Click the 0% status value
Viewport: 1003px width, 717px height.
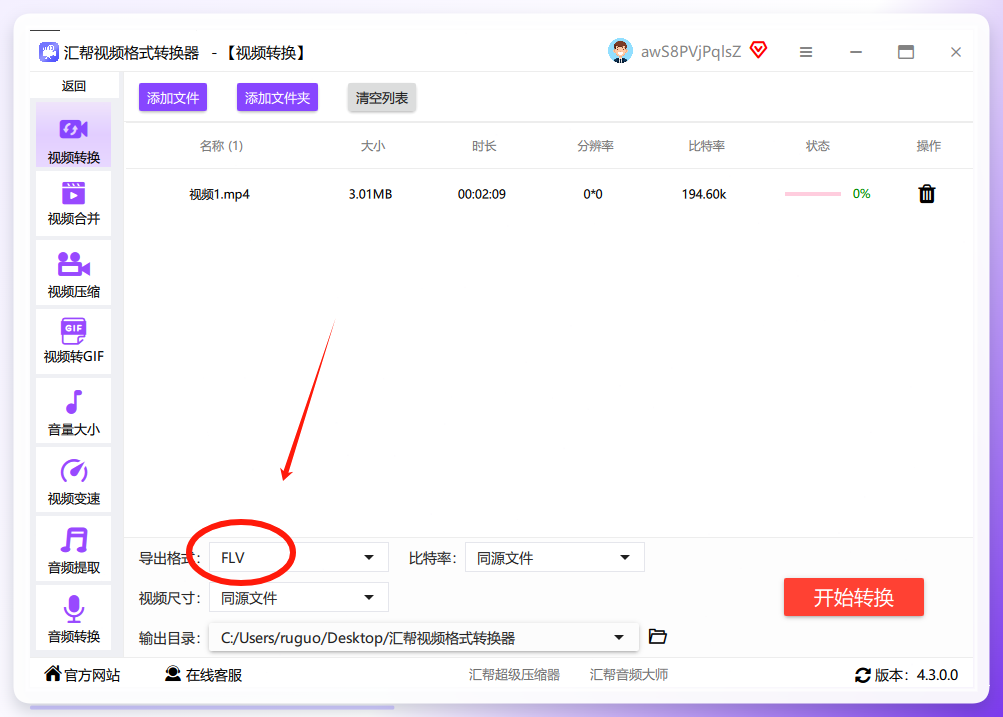[862, 194]
